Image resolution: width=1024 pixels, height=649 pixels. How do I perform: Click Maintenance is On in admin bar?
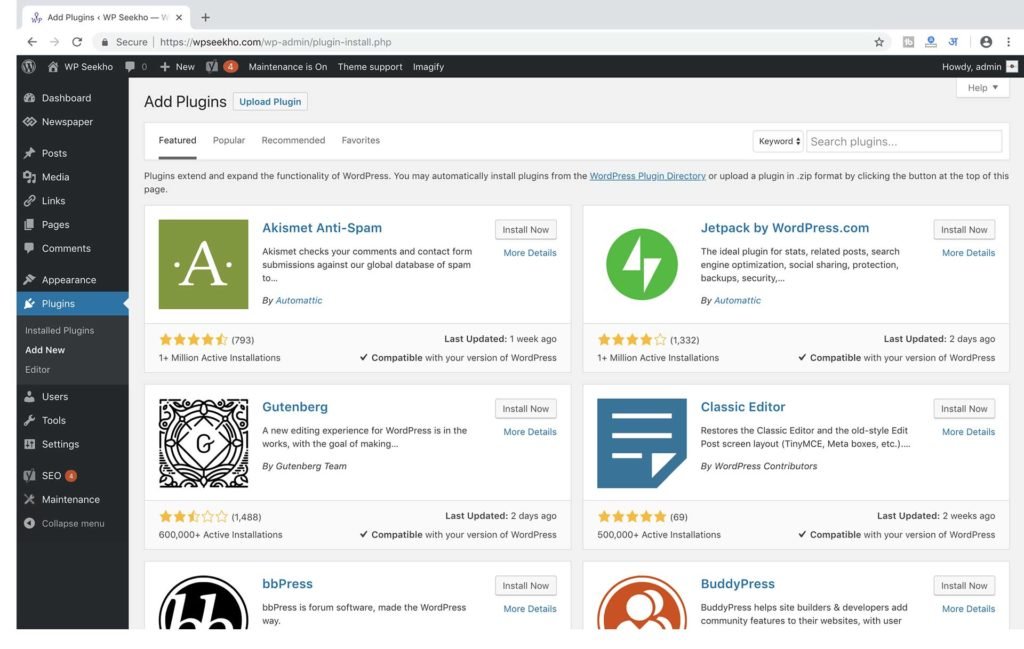coord(287,67)
